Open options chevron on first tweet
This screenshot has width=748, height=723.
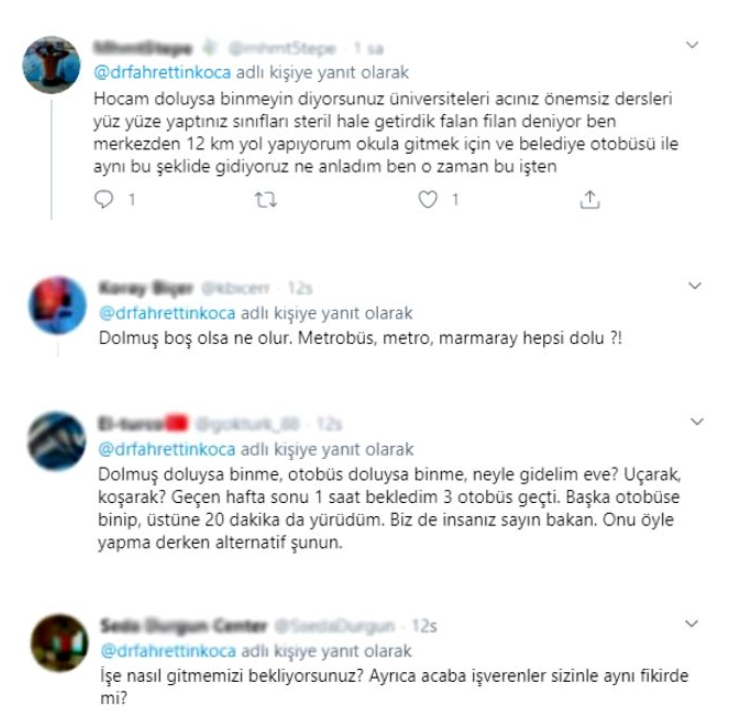(692, 45)
